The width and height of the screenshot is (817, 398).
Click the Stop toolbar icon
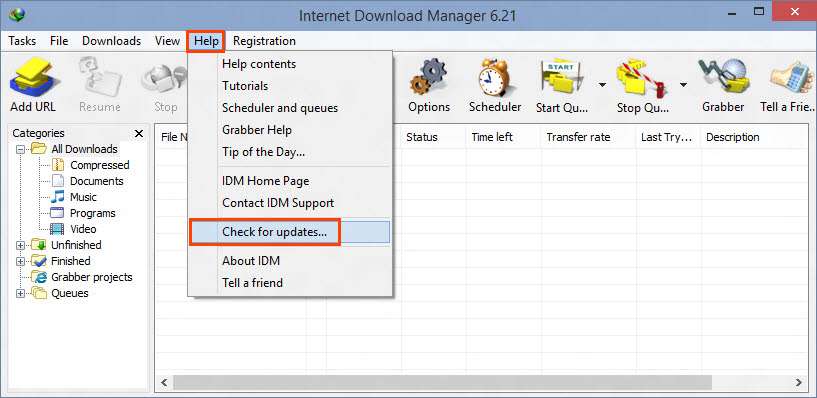[x=165, y=80]
